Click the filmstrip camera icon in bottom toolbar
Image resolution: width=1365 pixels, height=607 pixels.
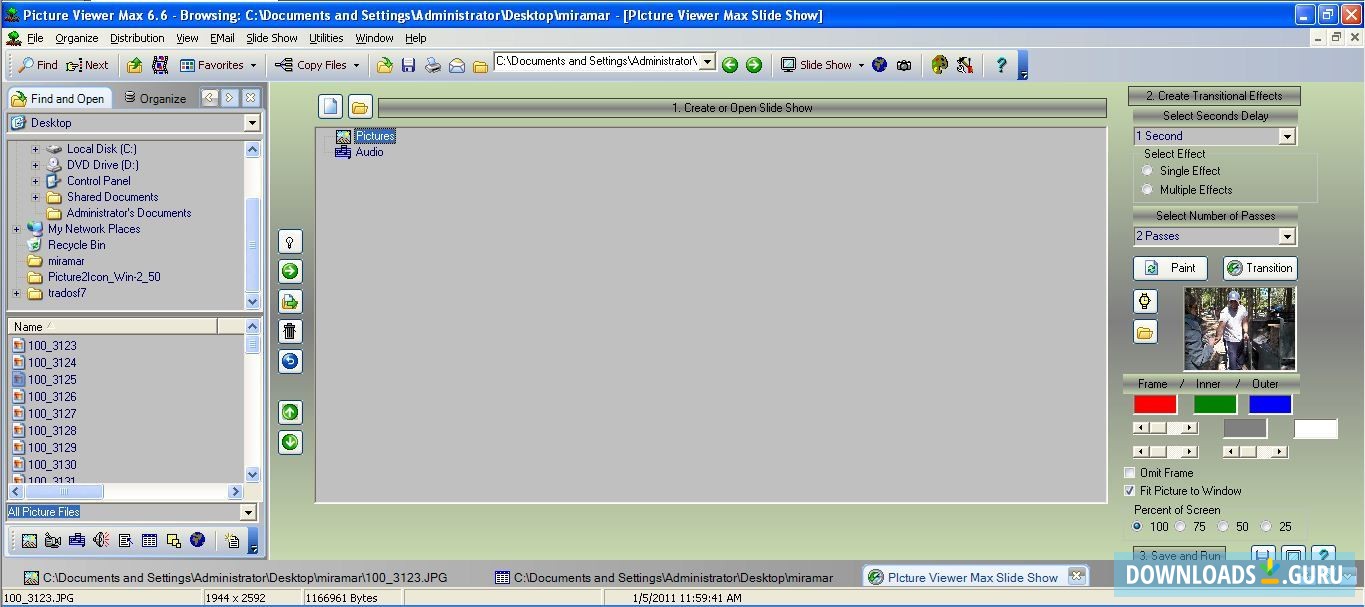pyautogui.click(x=52, y=540)
